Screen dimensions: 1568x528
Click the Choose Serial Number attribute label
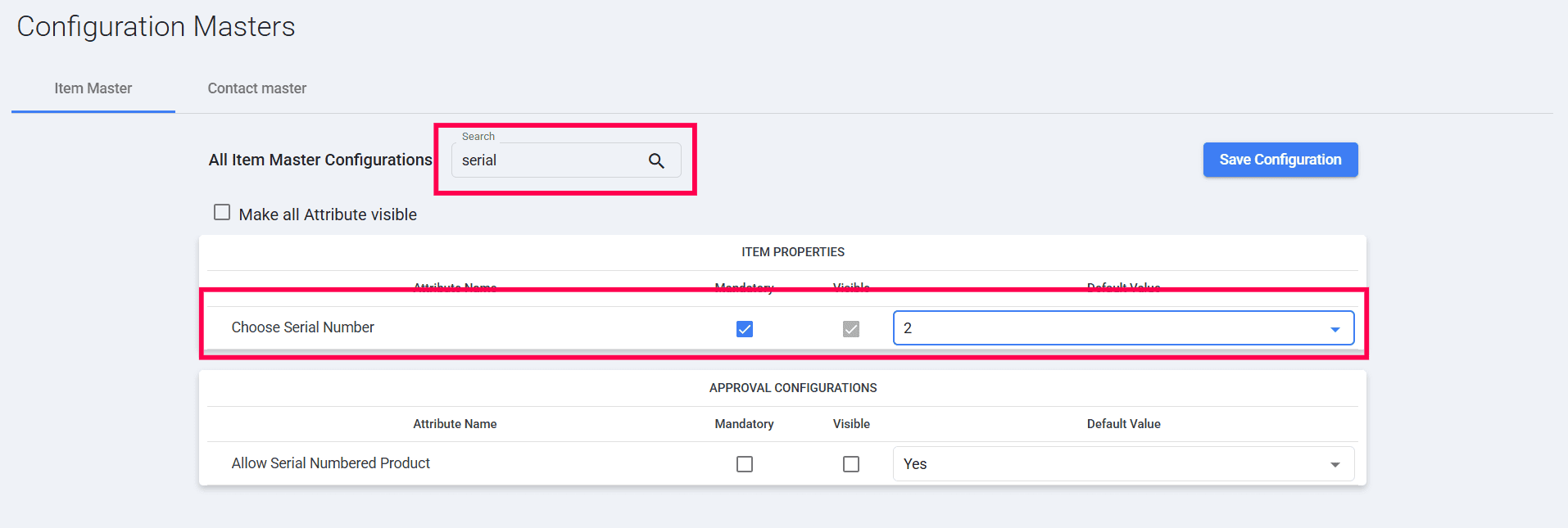tap(302, 327)
